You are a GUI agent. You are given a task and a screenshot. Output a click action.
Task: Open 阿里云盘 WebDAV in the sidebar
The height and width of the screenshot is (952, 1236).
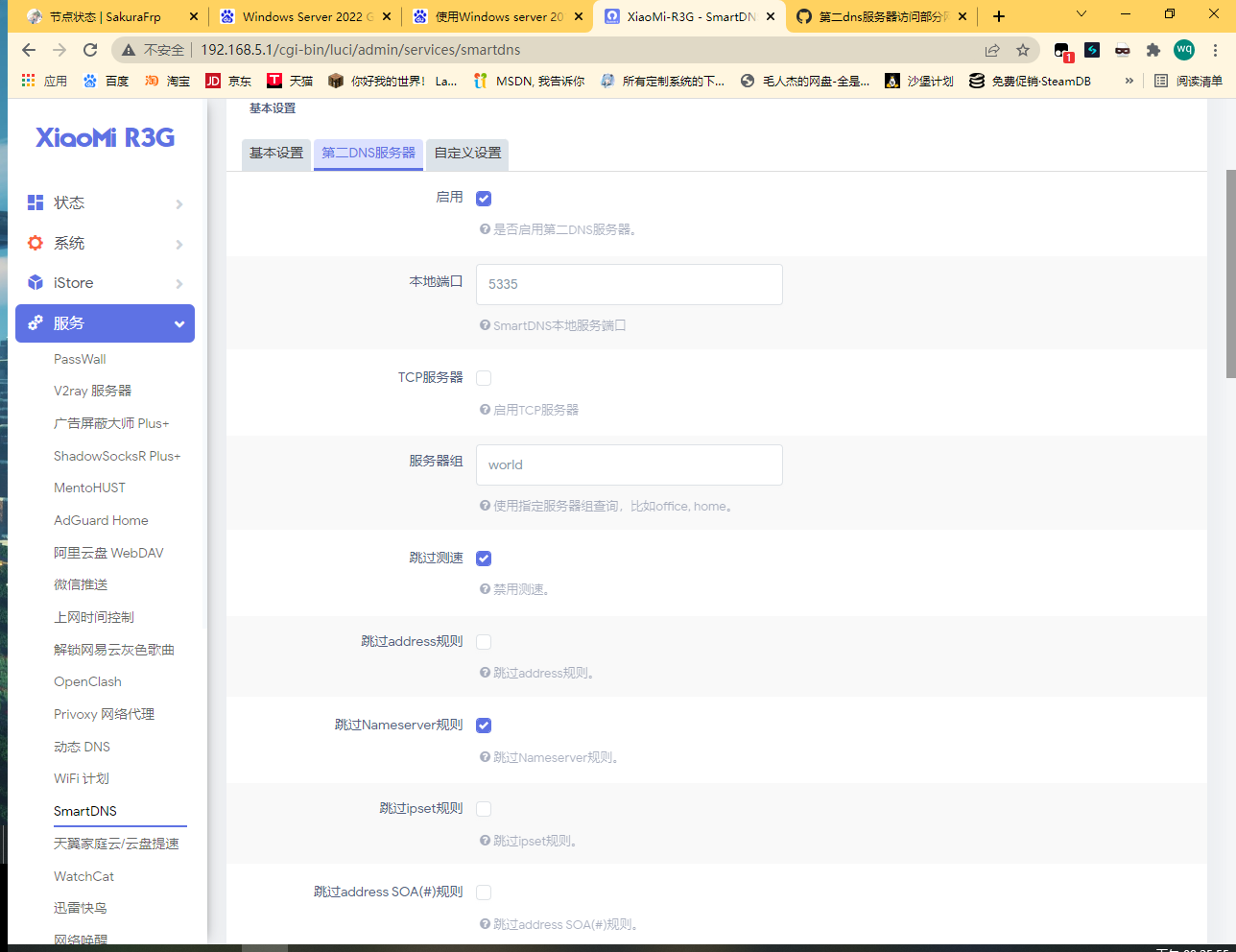[108, 553]
